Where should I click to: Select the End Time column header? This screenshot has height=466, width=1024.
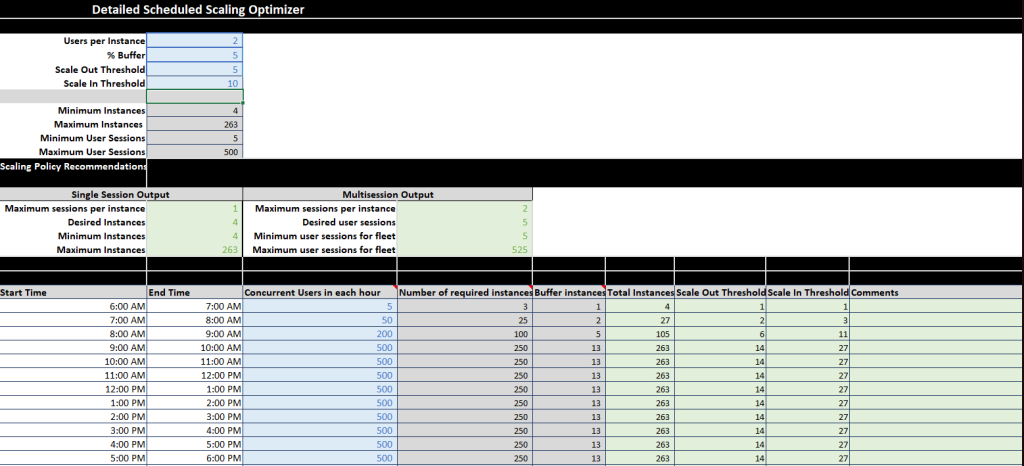[x=194, y=292]
